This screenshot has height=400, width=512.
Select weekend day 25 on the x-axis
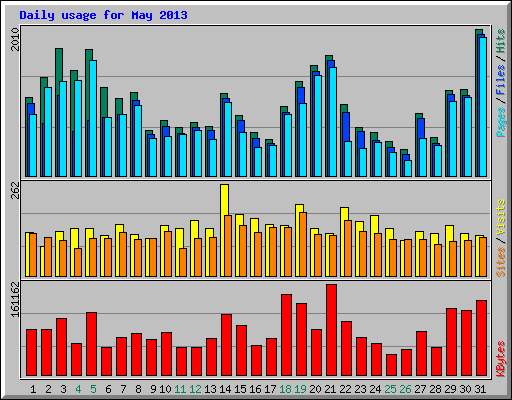coord(390,389)
